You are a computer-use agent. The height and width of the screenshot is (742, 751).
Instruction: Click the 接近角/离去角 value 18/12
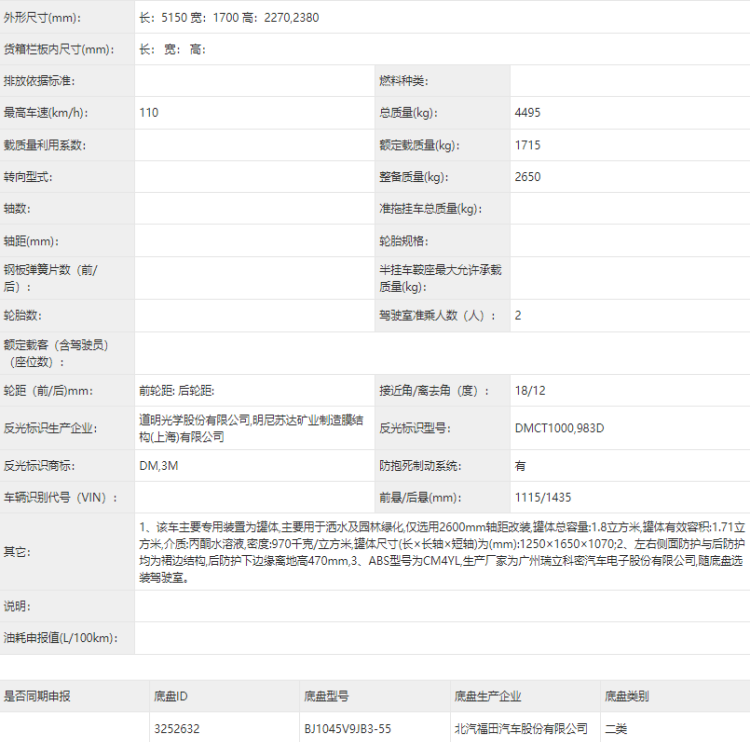530,390
